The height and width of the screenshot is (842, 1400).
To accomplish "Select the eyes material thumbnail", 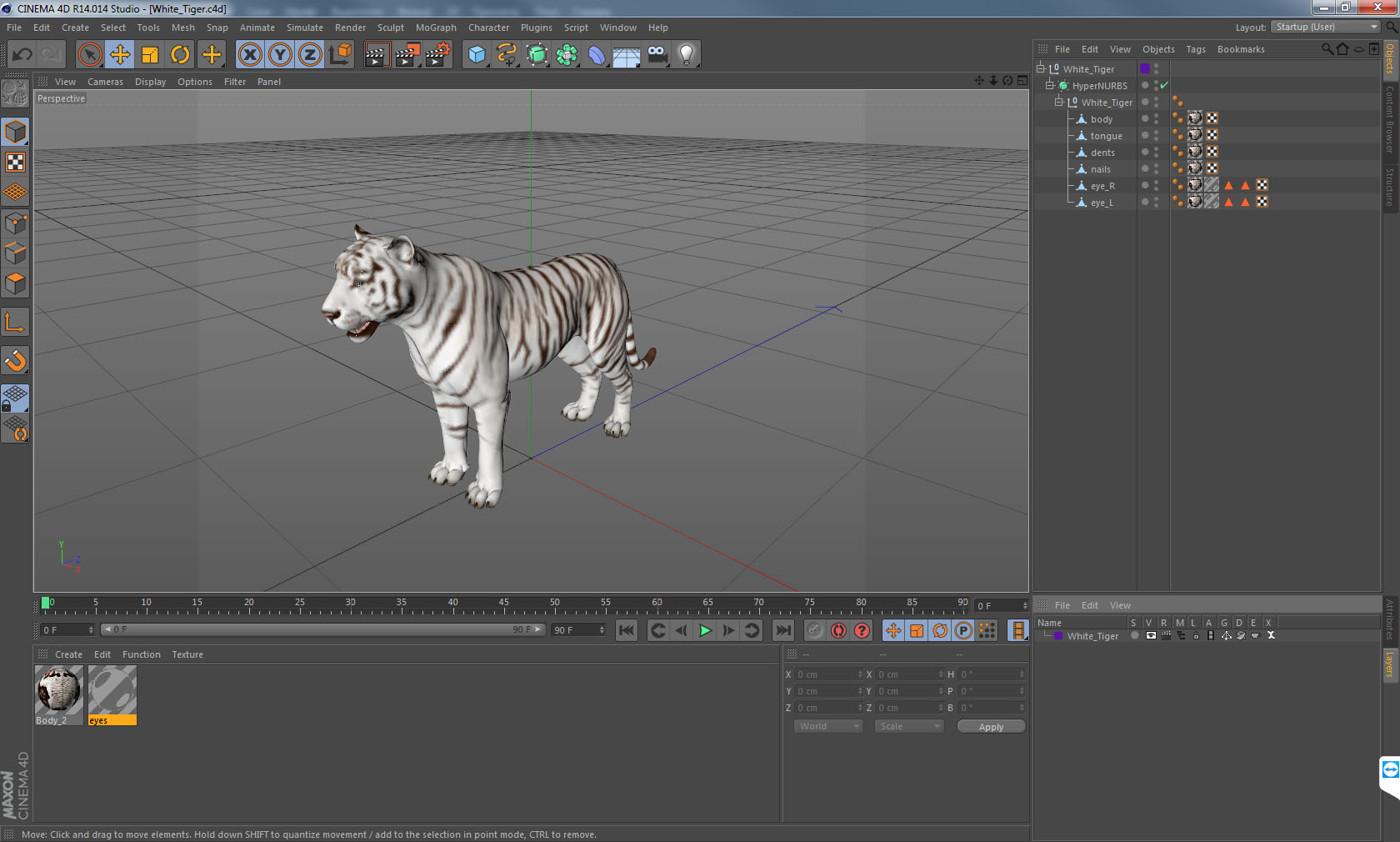I will pos(112,689).
